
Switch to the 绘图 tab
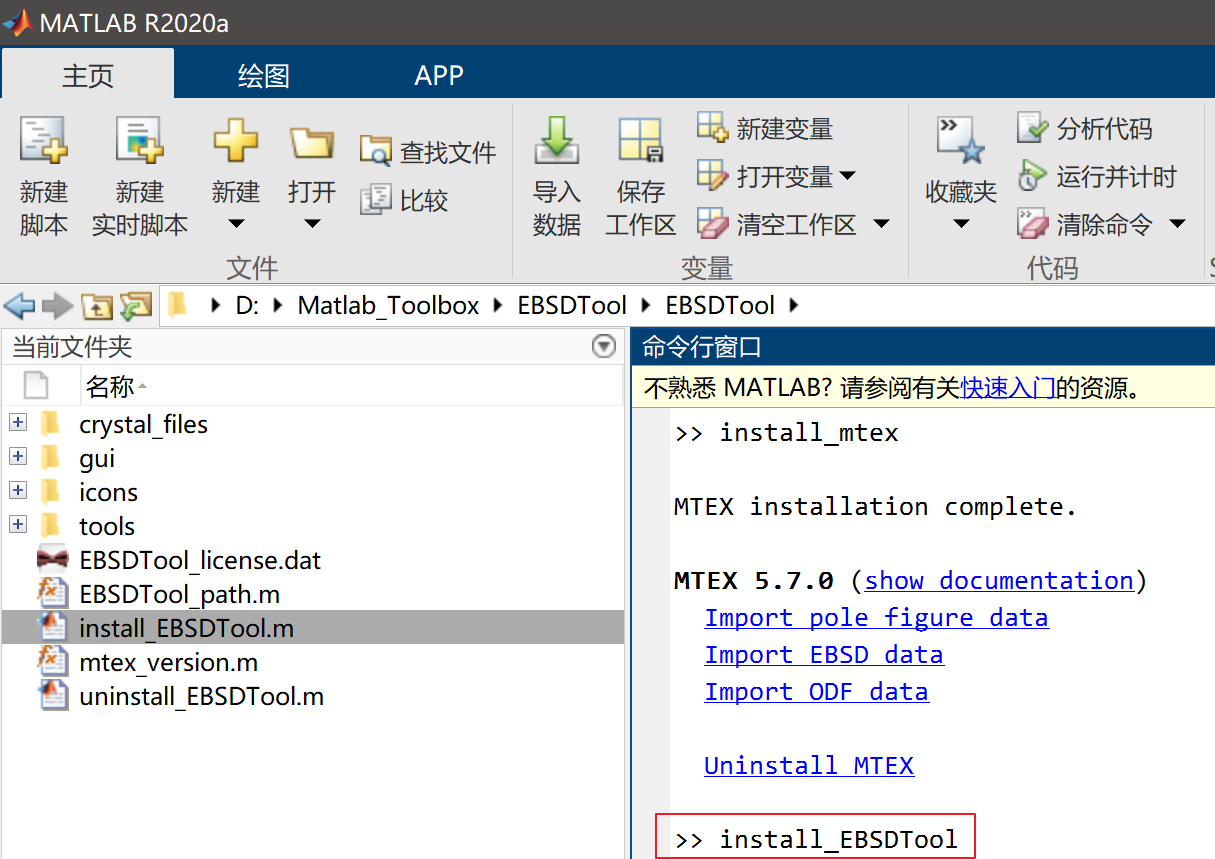264,75
